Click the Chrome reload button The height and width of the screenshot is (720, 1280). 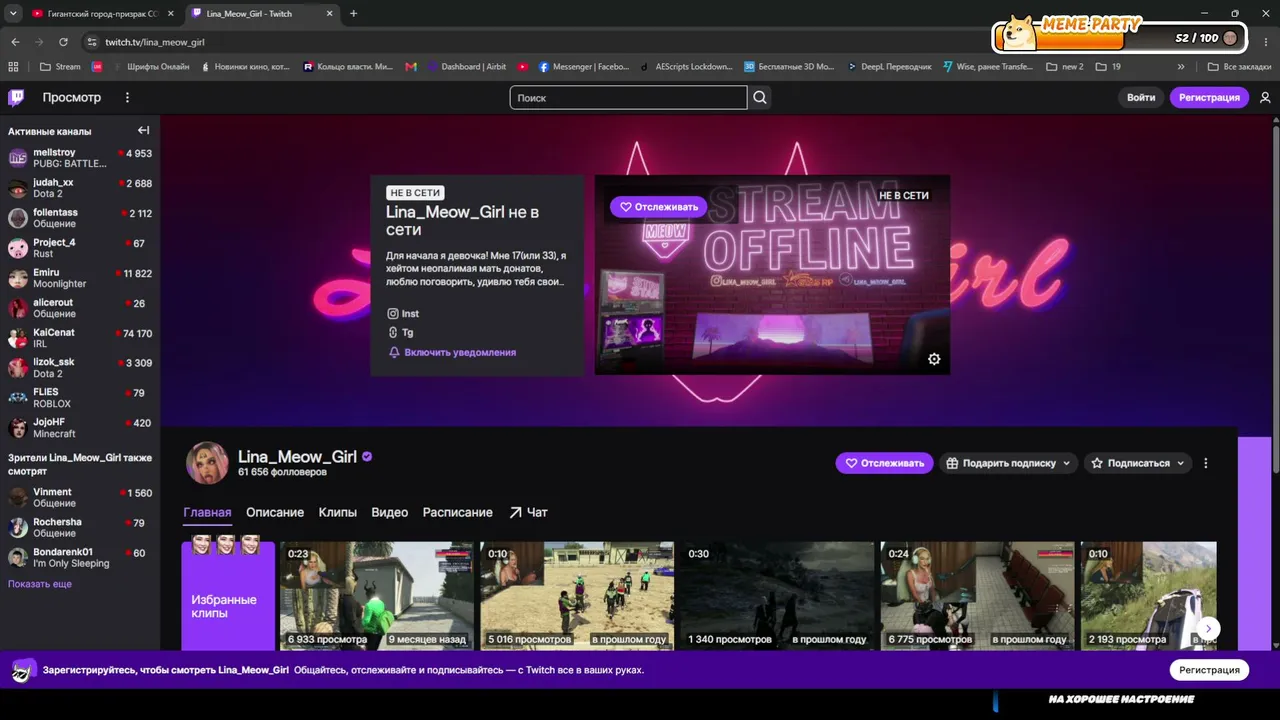click(x=63, y=42)
